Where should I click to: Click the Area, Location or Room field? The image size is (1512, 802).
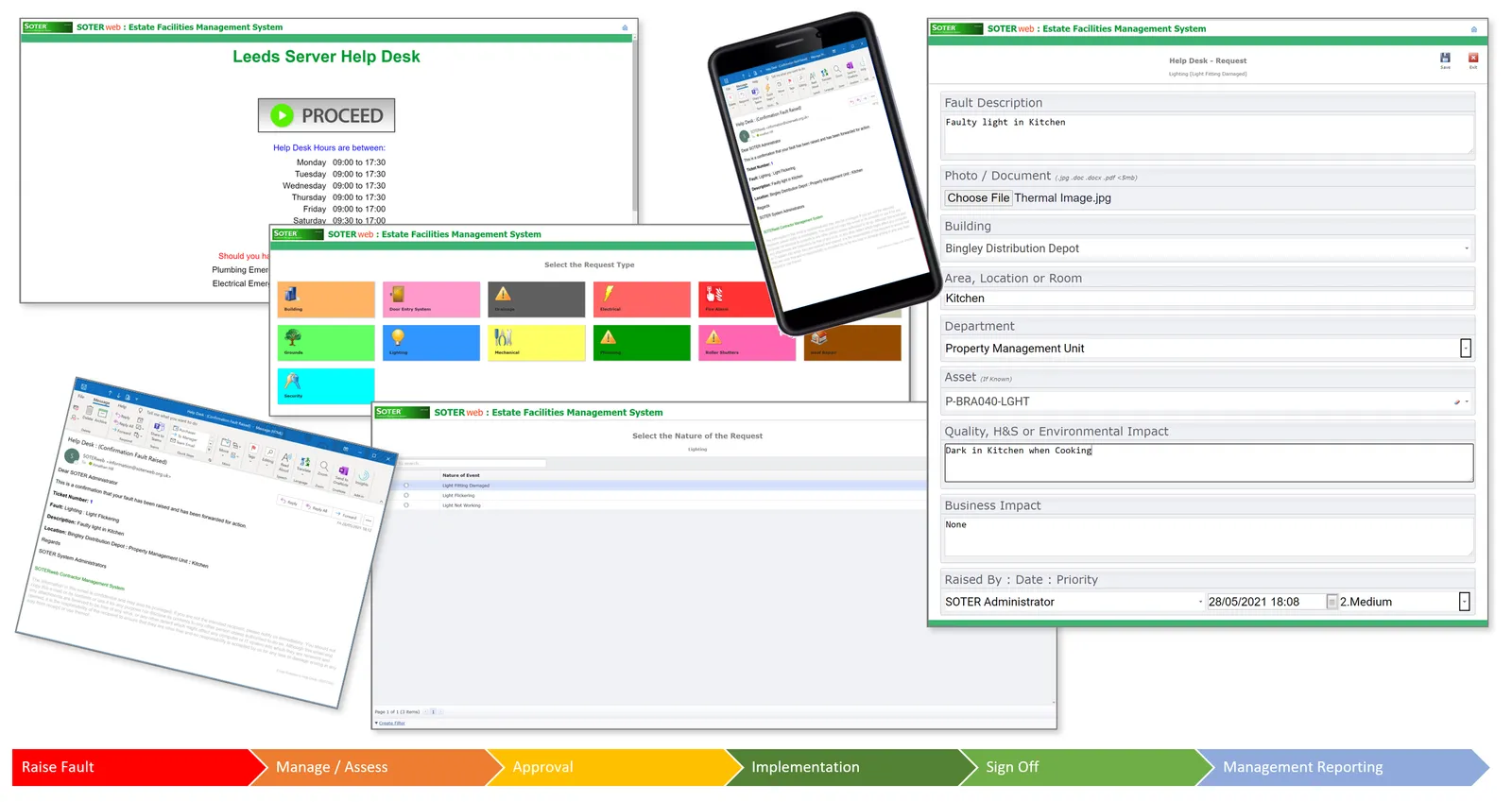1209,299
